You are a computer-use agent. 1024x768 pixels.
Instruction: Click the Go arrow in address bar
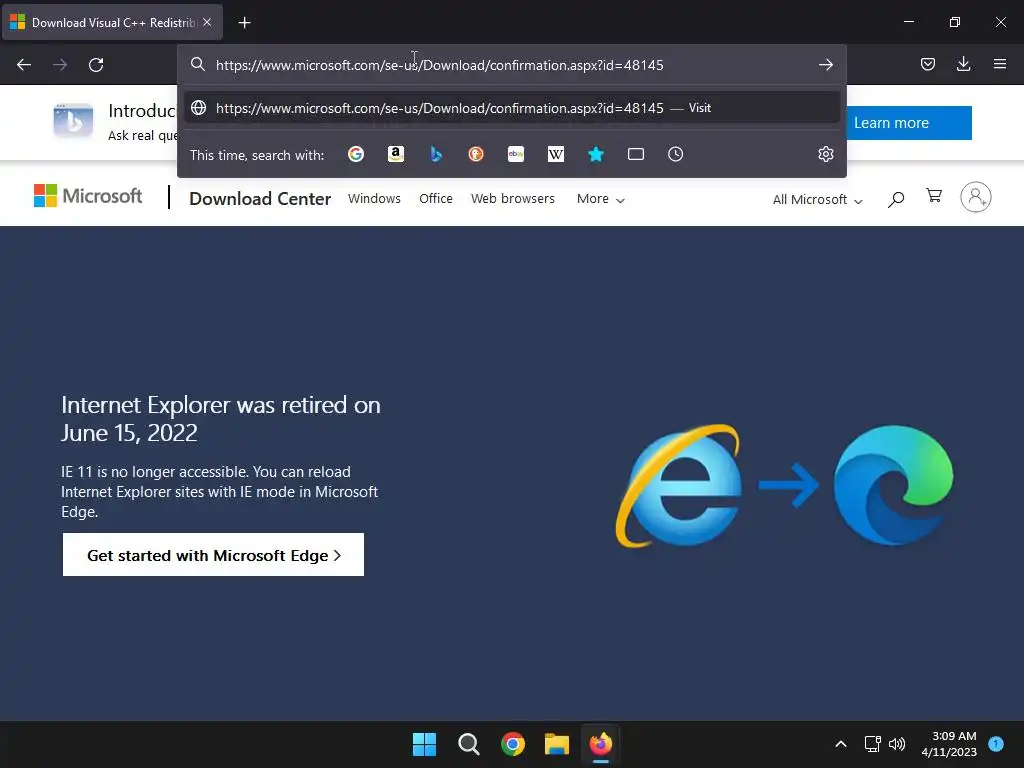click(x=825, y=65)
